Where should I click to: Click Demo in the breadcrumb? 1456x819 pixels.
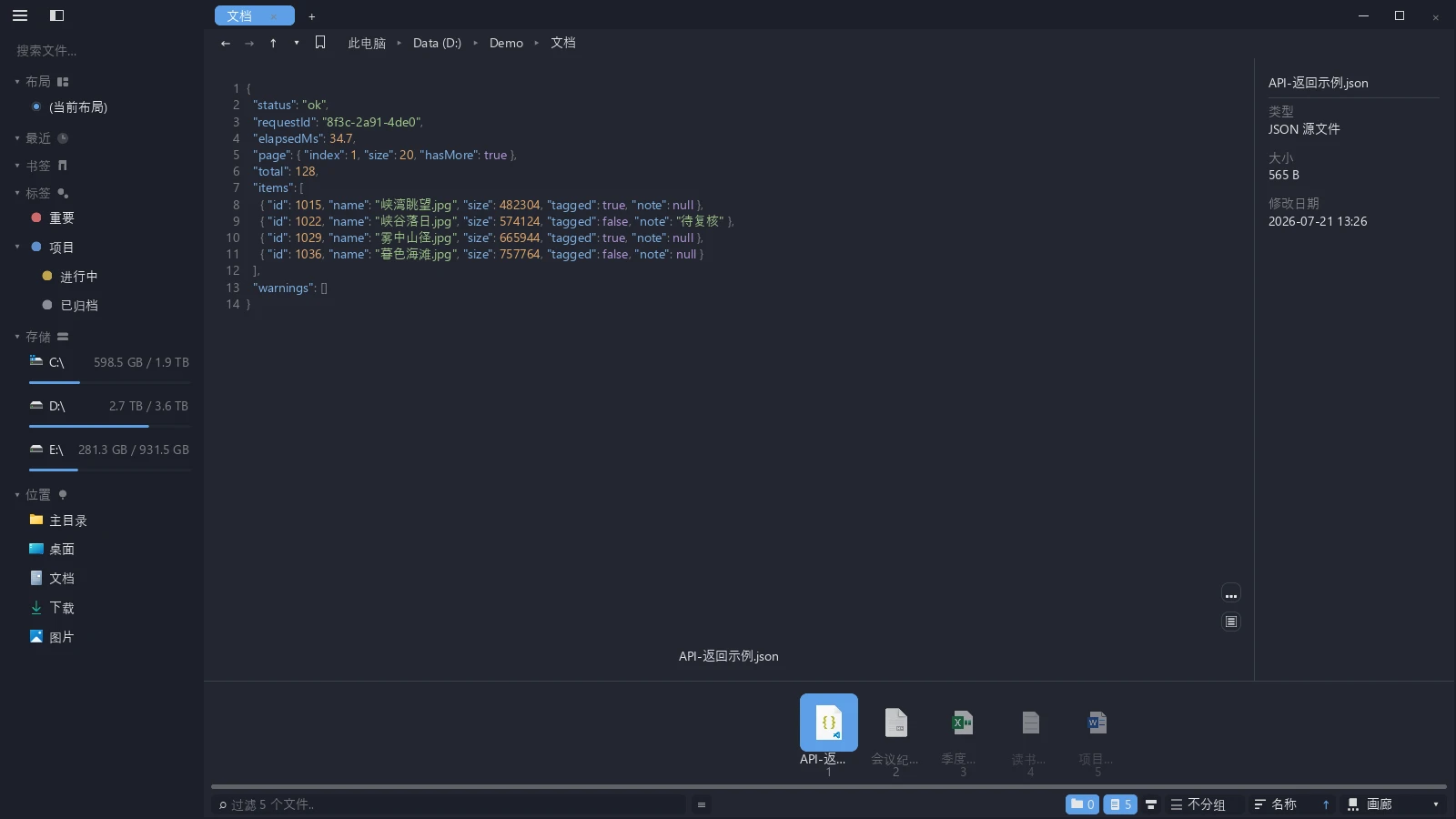(x=506, y=43)
